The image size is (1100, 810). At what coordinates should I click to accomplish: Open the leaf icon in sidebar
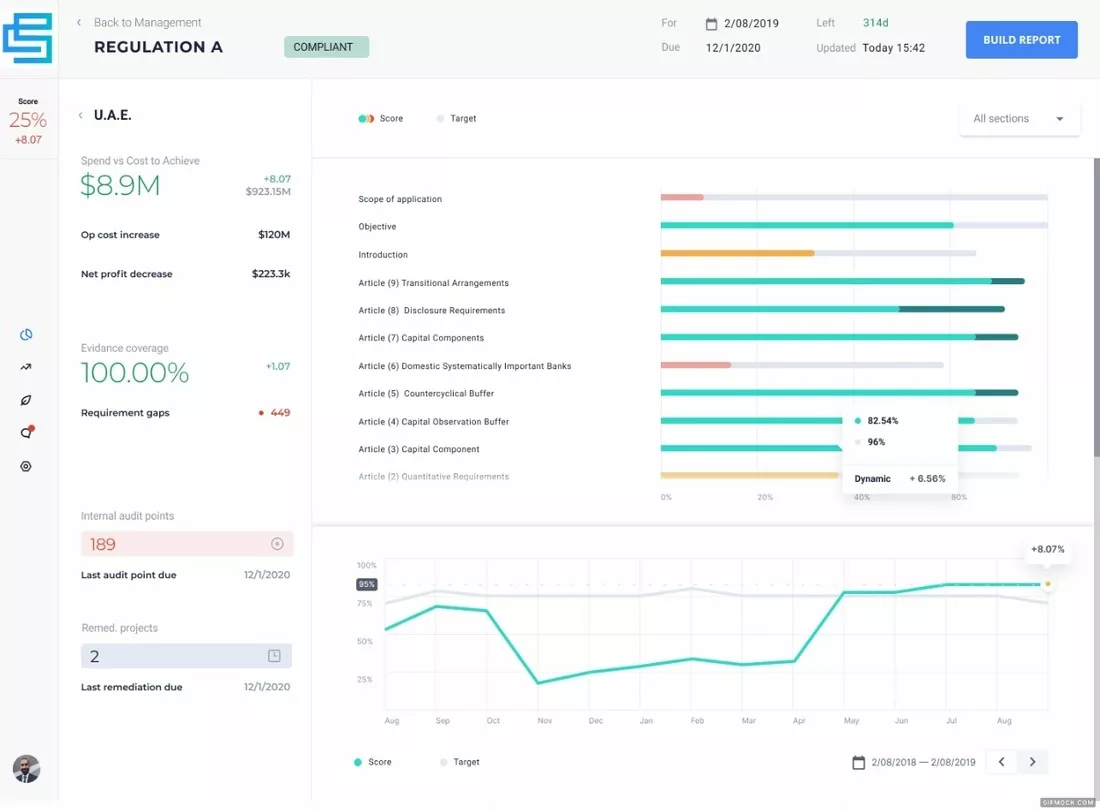[26, 400]
